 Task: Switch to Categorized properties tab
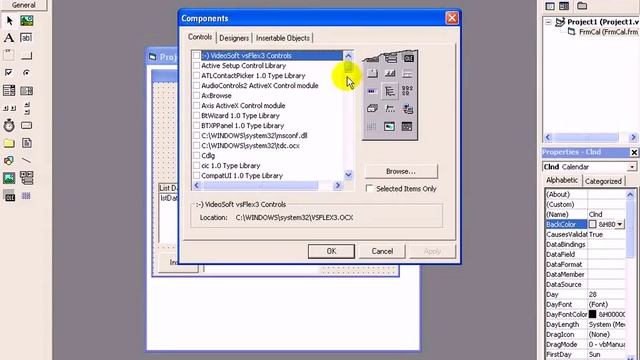603,181
